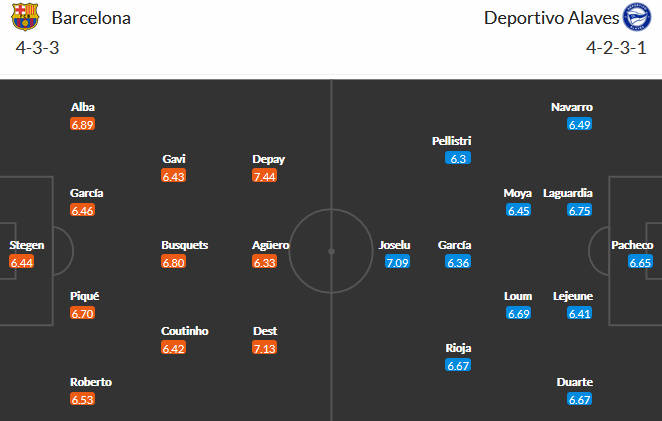This screenshot has height=421, width=662.
Task: Click Rioja's 6.67 rating badge
Action: pyautogui.click(x=459, y=365)
